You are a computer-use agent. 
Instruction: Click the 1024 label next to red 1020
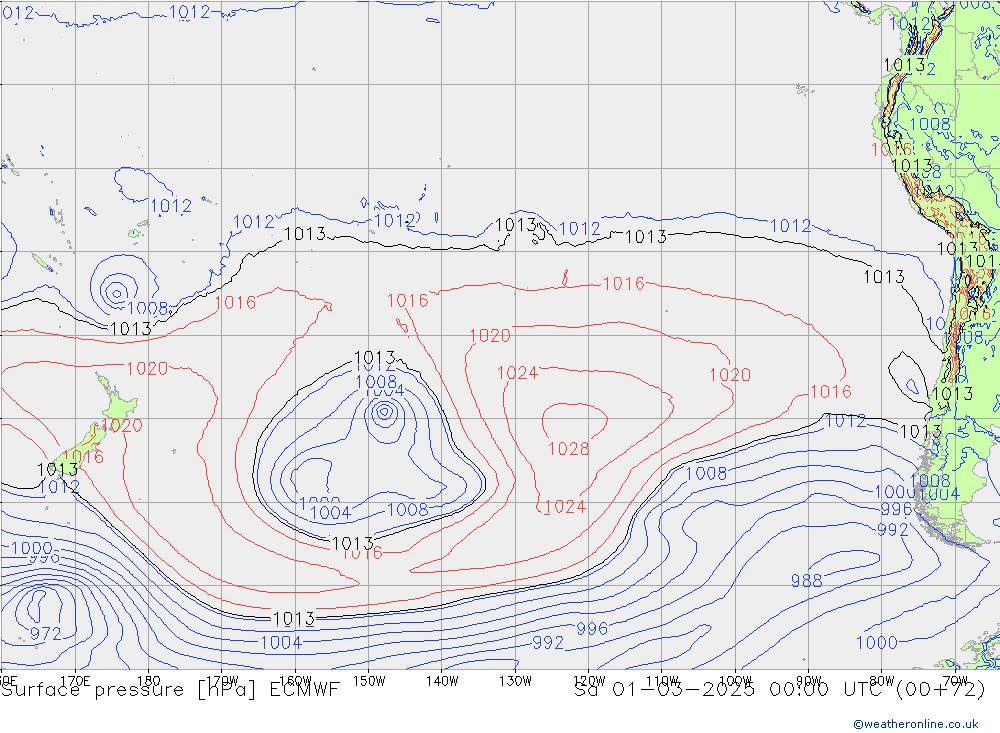(517, 373)
